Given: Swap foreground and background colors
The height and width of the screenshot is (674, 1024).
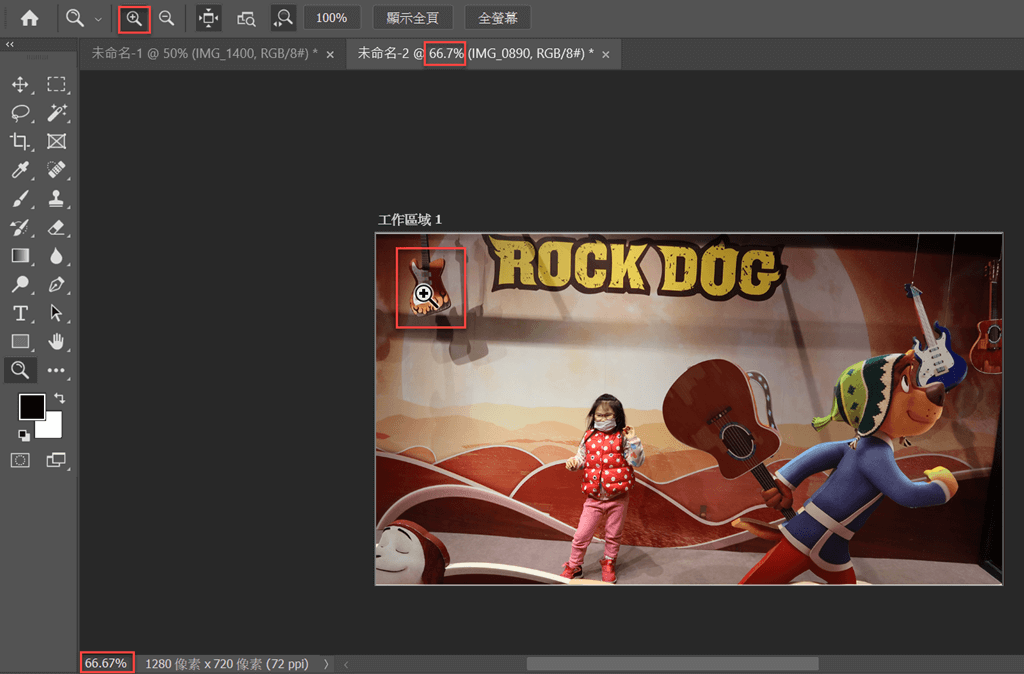Looking at the screenshot, I should [59, 398].
